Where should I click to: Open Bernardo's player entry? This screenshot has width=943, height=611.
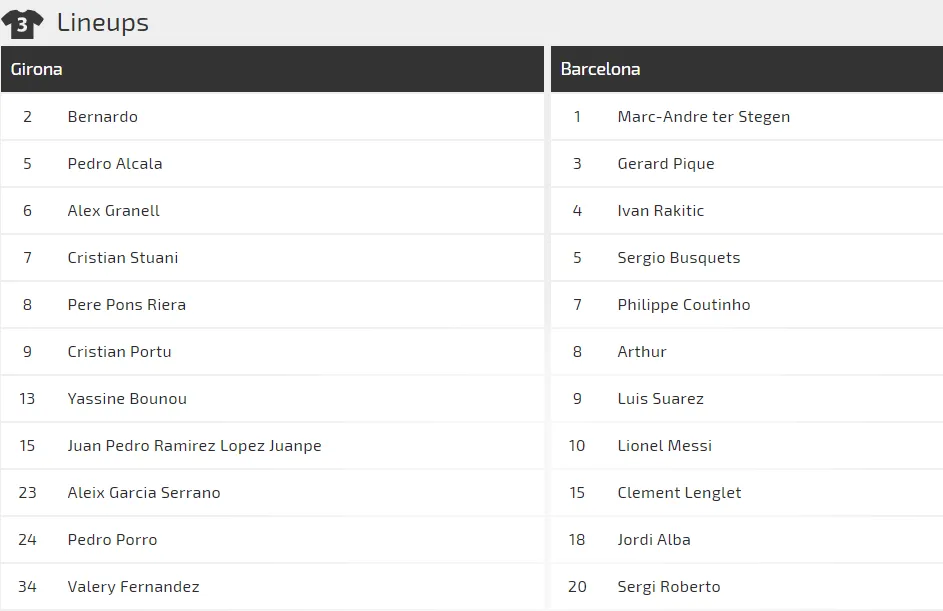103,117
